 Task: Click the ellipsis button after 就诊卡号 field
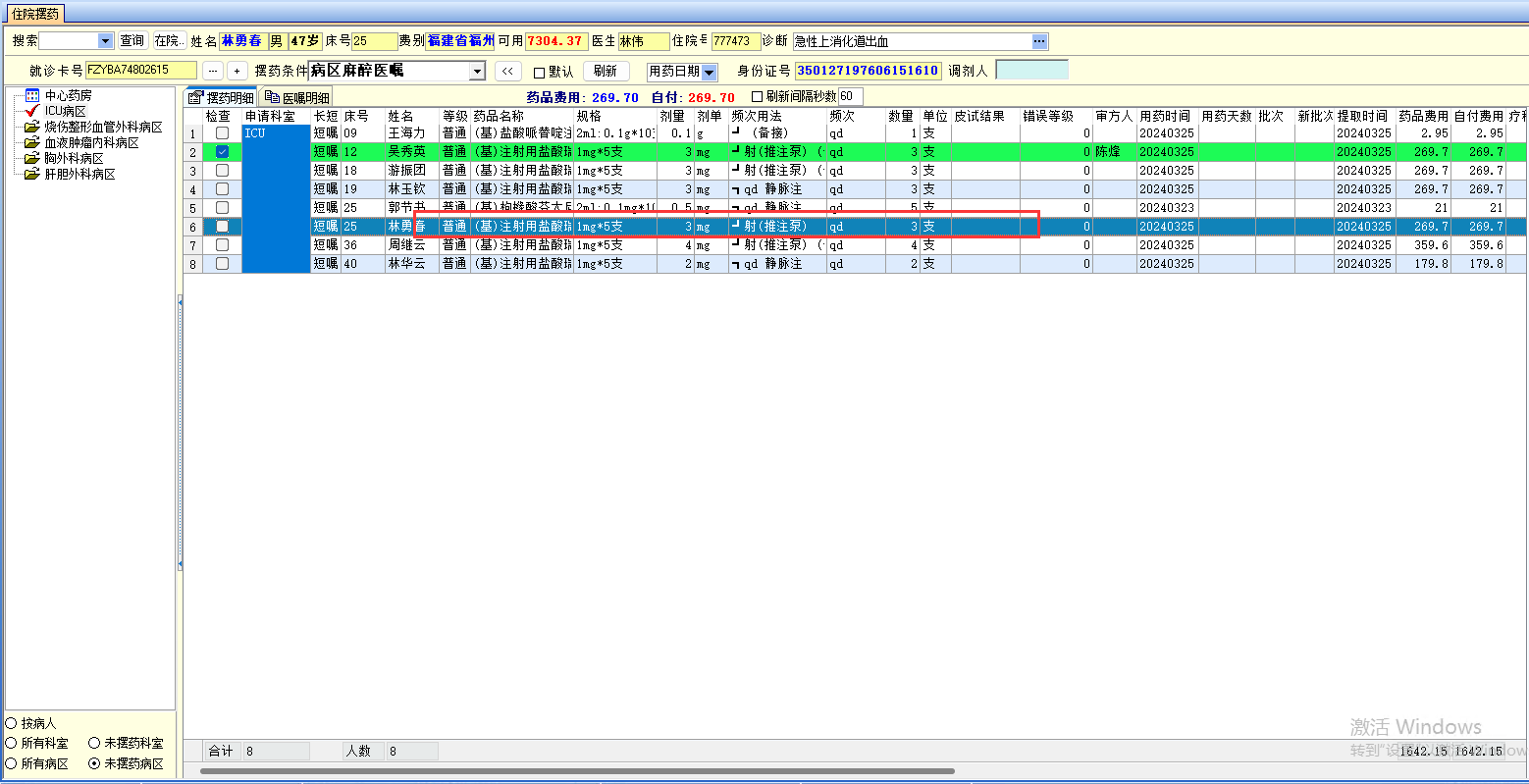pyautogui.click(x=212, y=71)
